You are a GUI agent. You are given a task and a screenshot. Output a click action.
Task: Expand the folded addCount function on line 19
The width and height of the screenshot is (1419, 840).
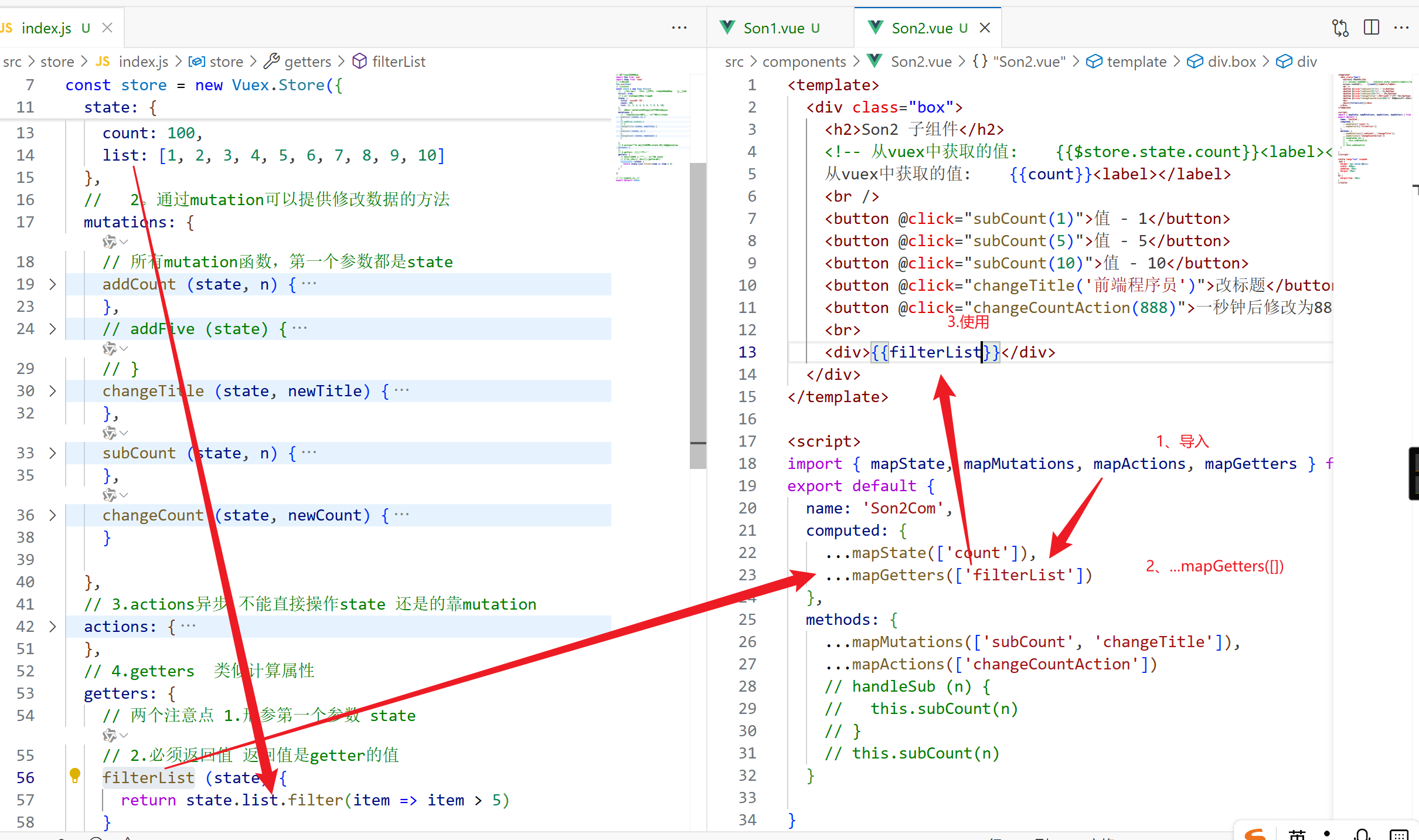(53, 284)
